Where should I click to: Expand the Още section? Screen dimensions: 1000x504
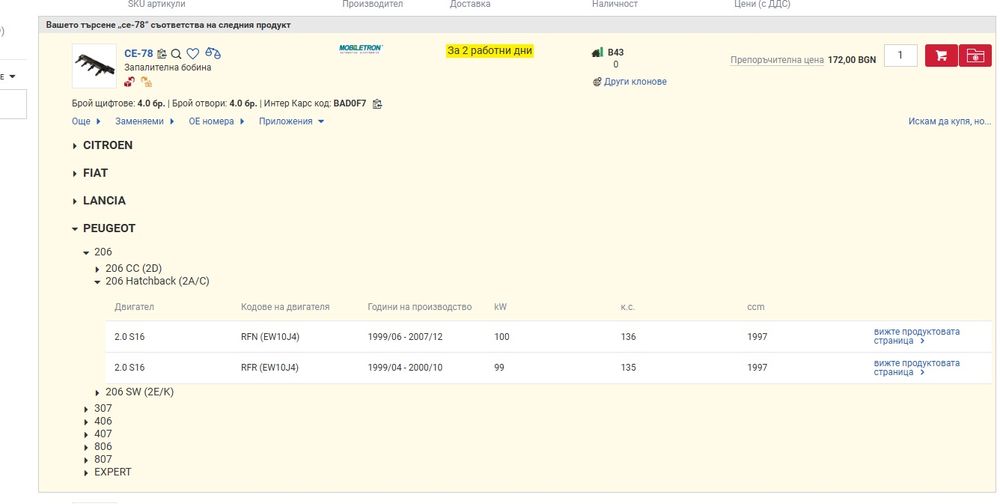point(86,121)
